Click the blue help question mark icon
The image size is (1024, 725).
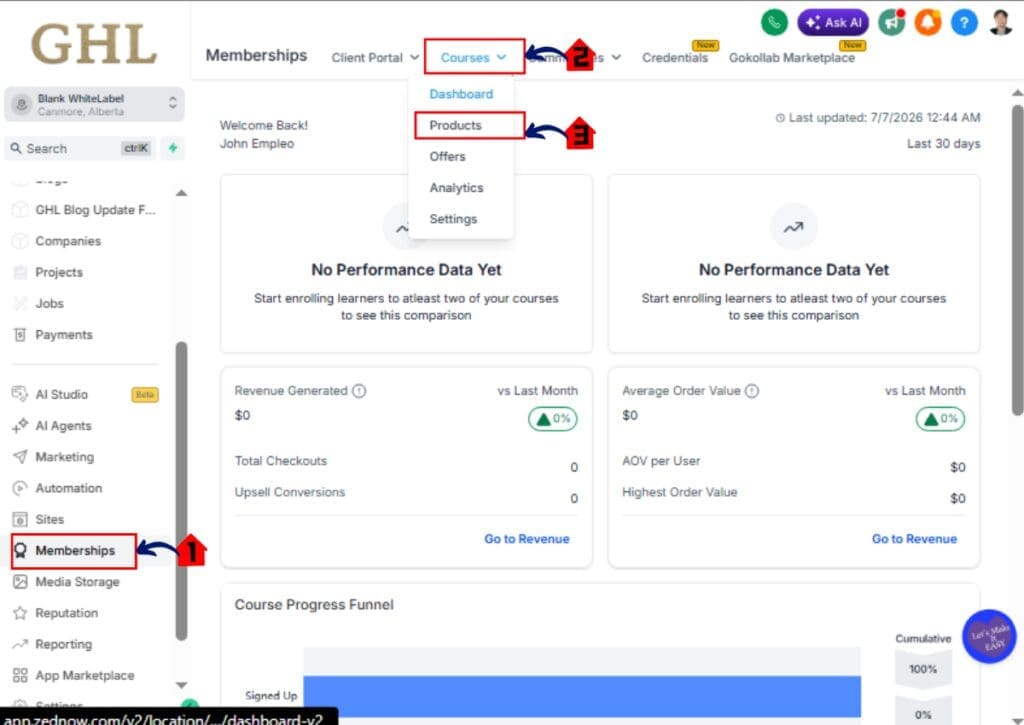[964, 23]
